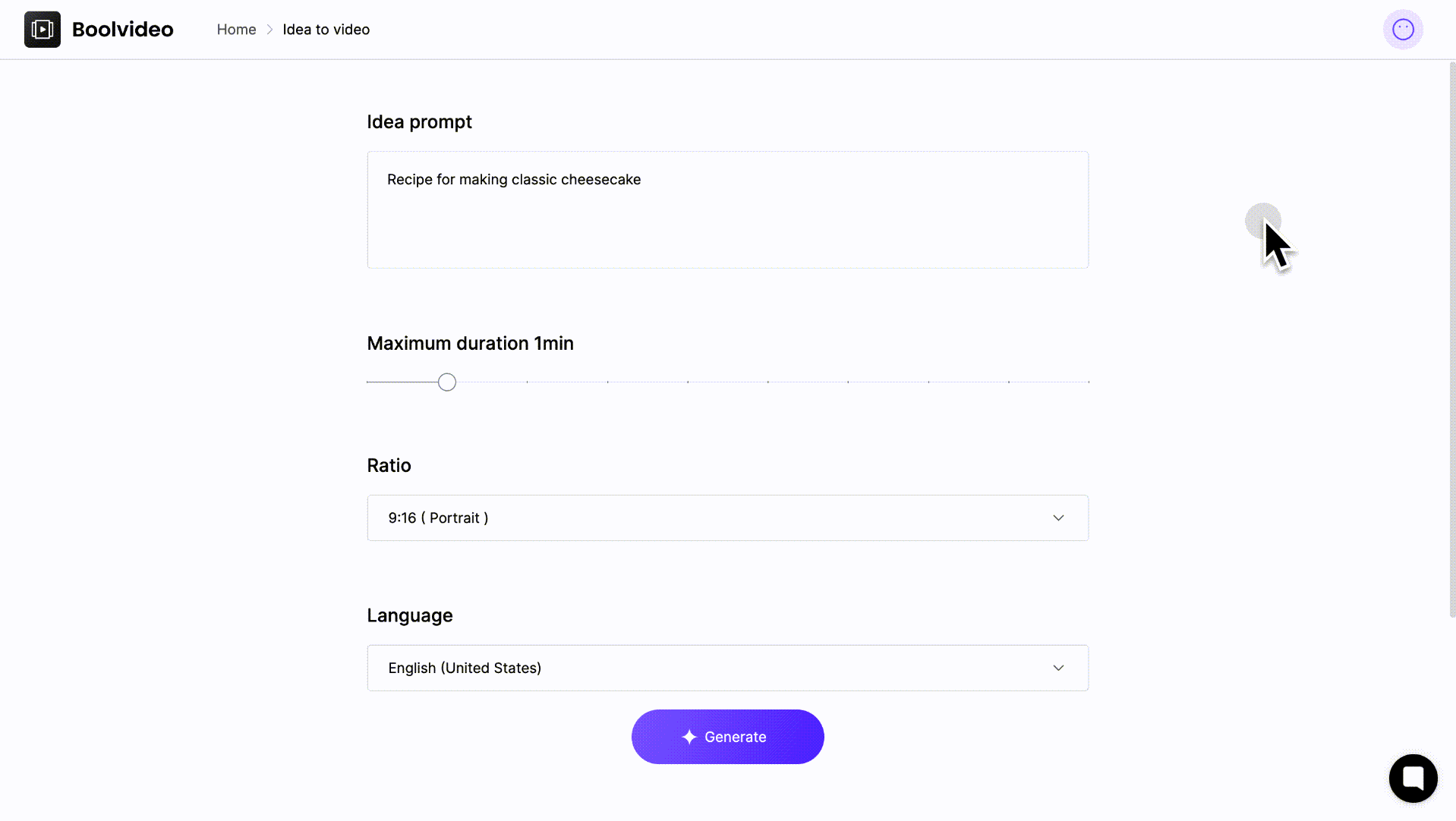Set duration slider to the minimum end
The height and width of the screenshot is (821, 1456).
(x=367, y=382)
